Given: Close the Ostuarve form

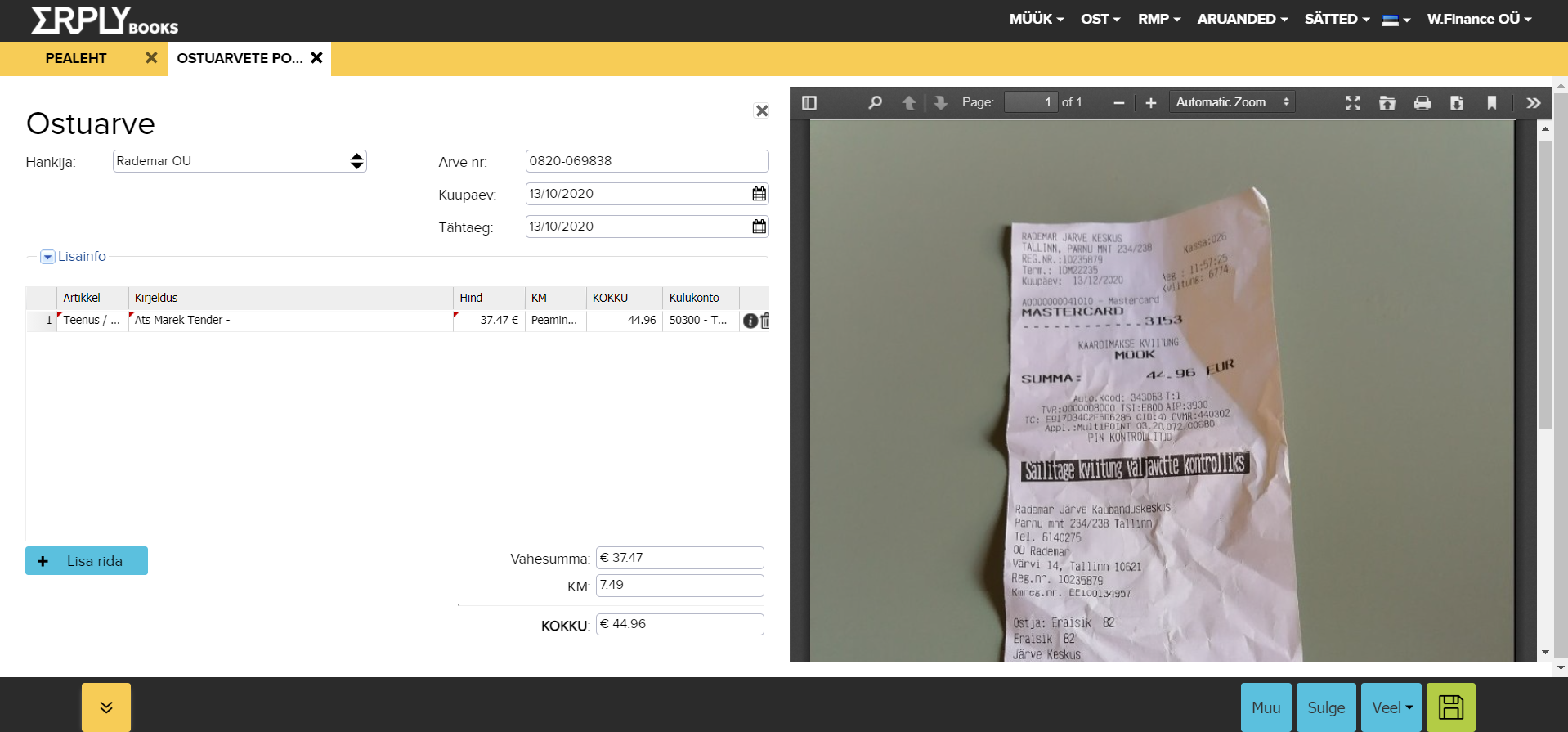Looking at the screenshot, I should click(x=762, y=110).
